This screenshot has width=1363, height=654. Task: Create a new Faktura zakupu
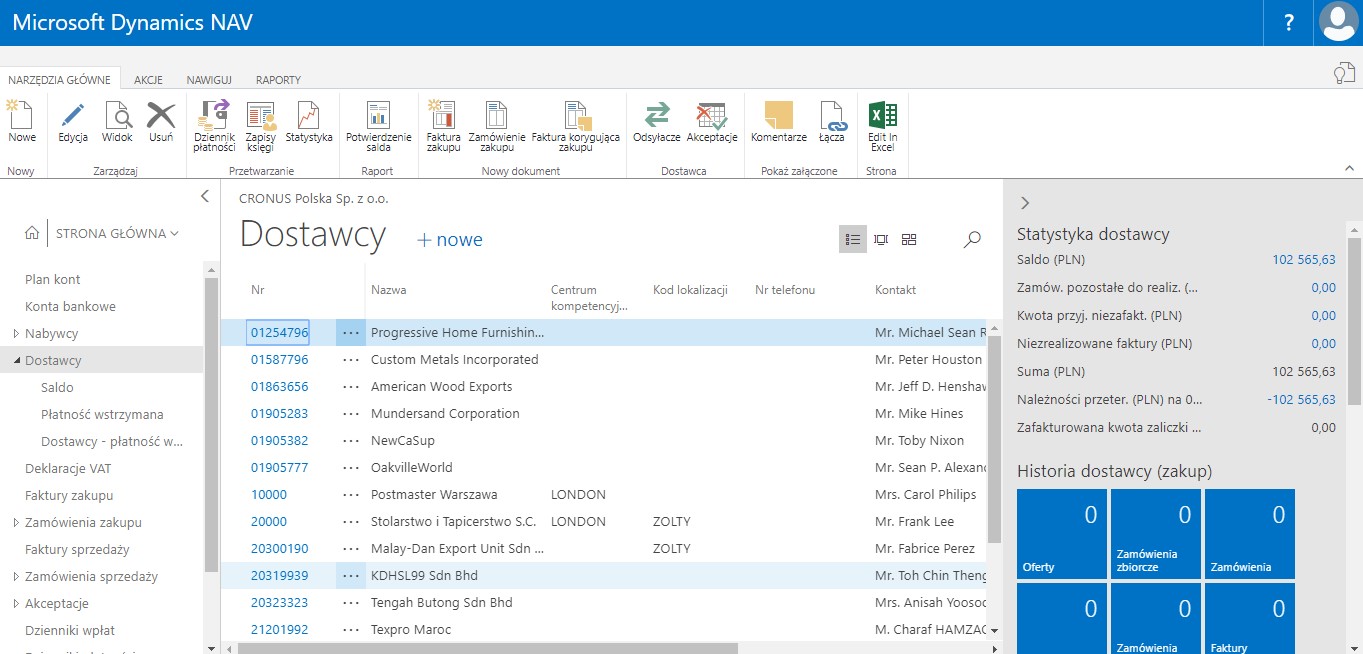tap(442, 125)
